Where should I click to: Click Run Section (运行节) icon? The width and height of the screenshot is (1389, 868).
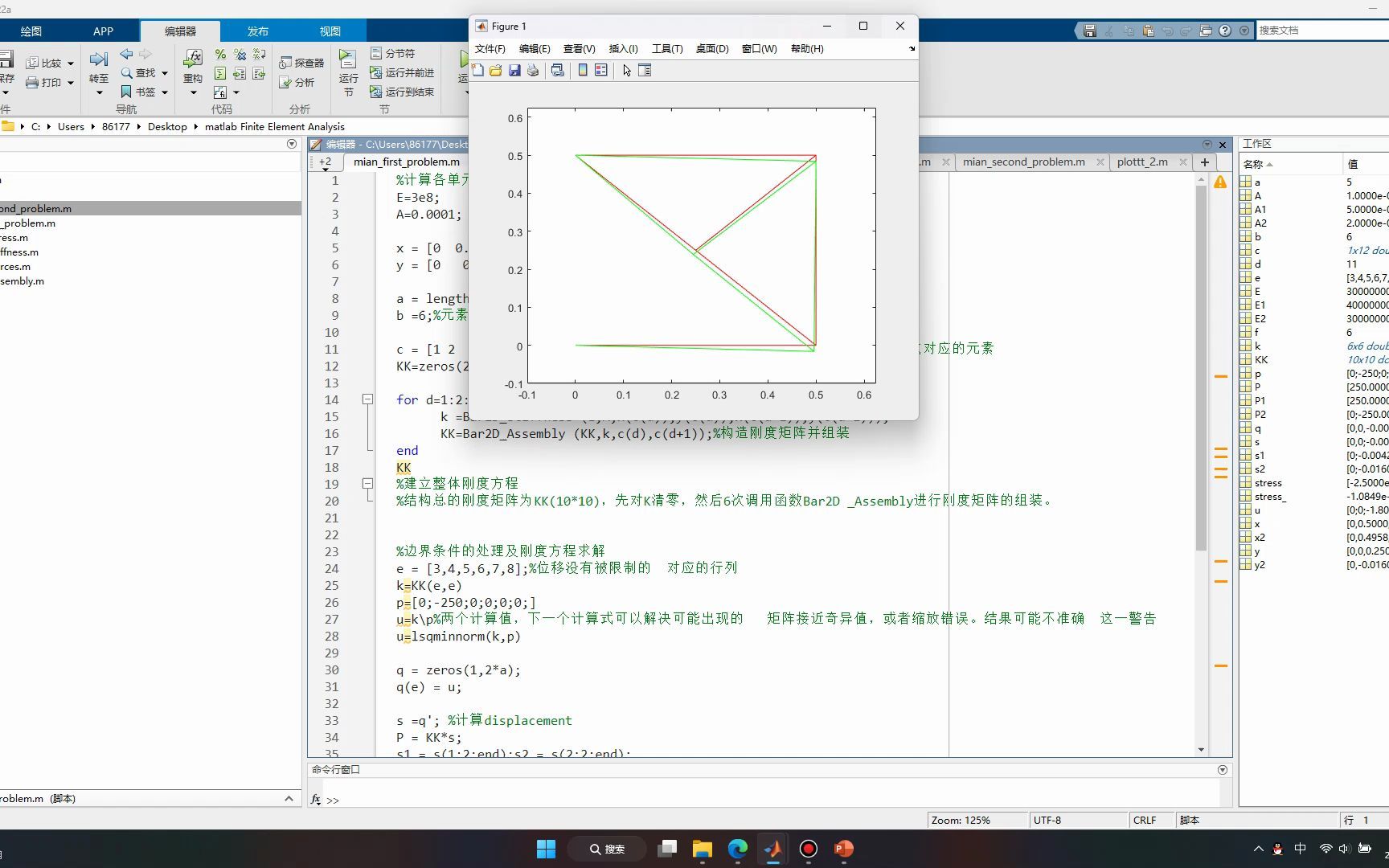click(x=348, y=59)
